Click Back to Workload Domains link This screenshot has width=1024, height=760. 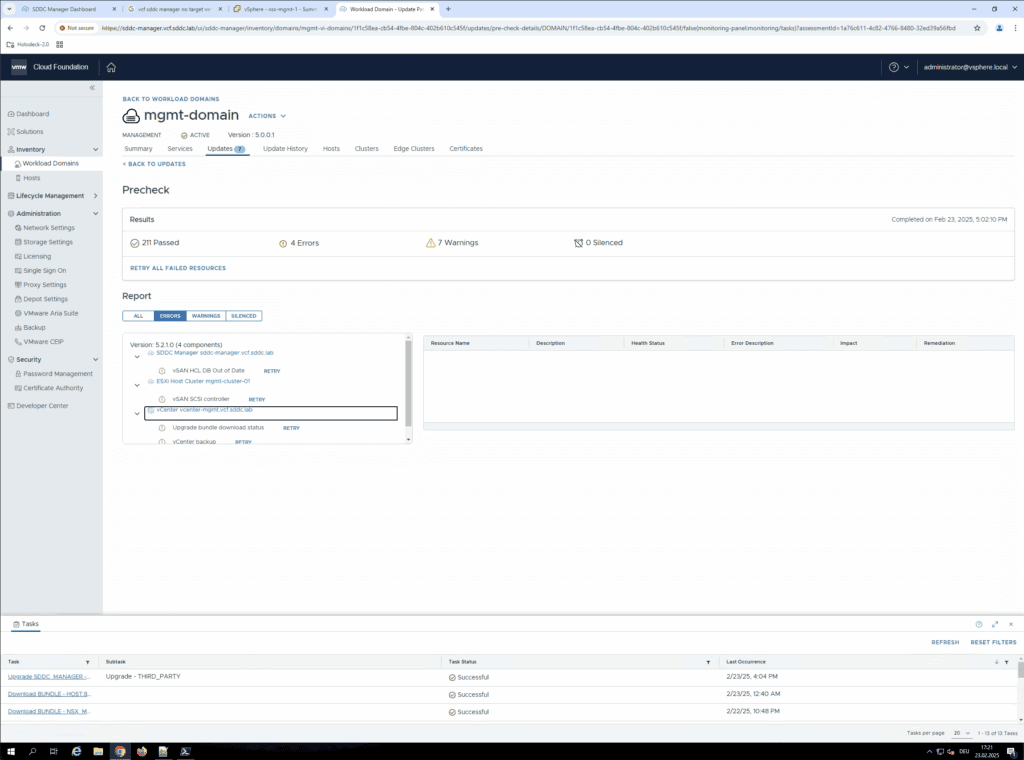(171, 99)
